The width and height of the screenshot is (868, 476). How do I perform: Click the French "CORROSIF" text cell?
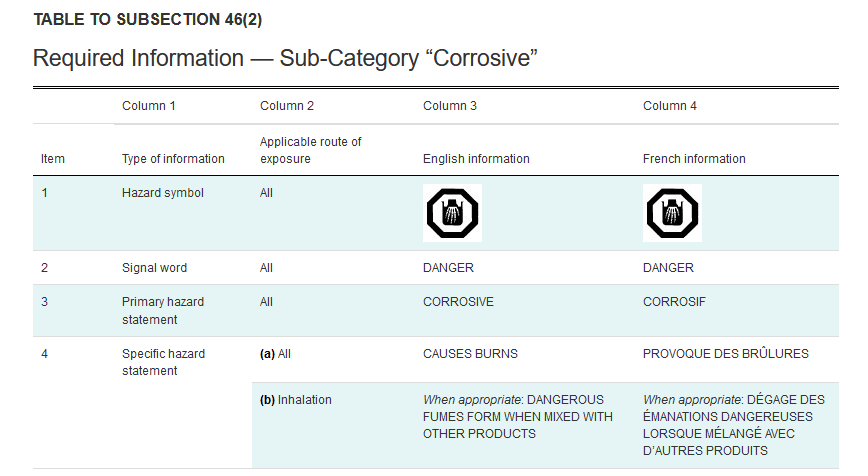[675, 302]
